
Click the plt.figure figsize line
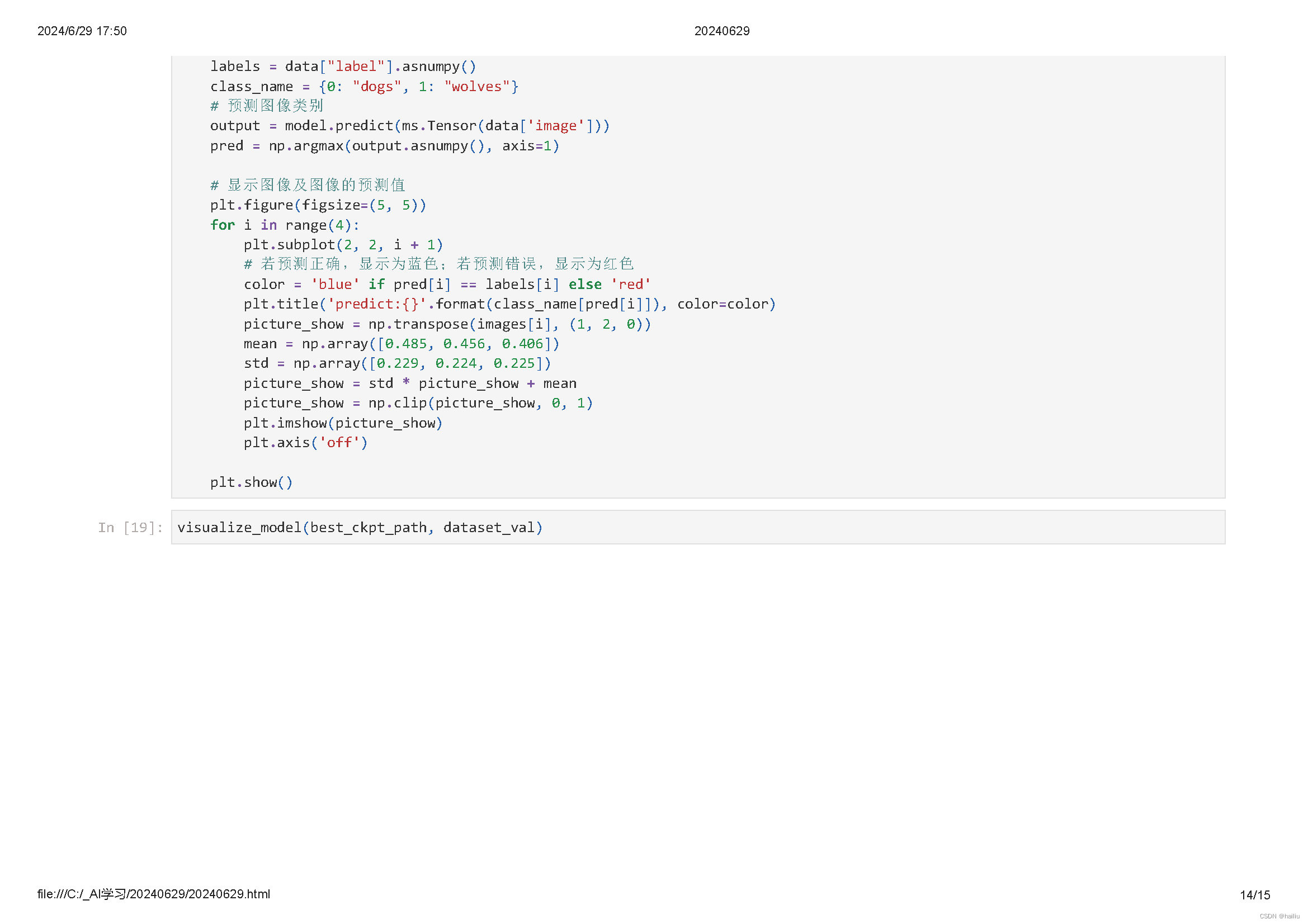pyautogui.click(x=318, y=205)
